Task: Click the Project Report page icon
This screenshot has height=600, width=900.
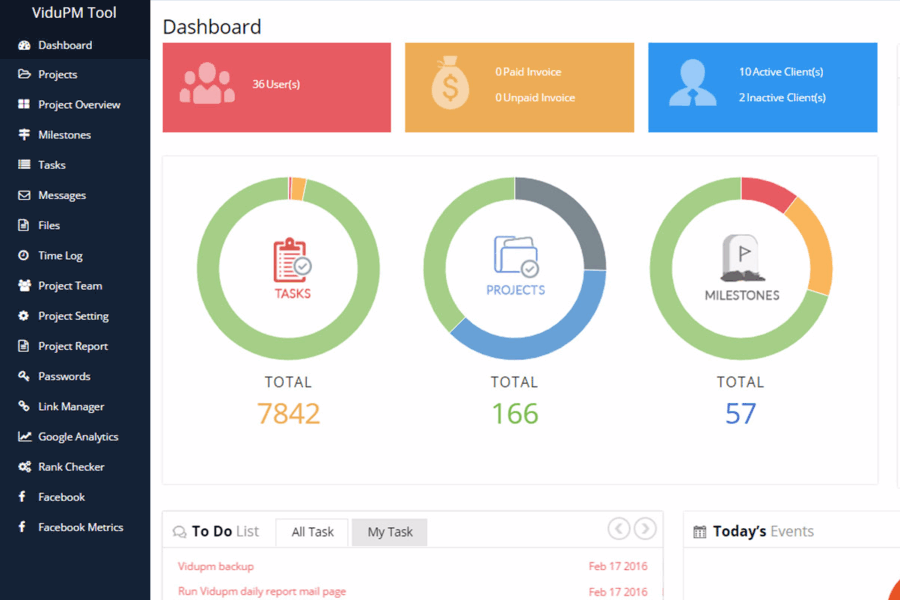Action: [x=24, y=346]
